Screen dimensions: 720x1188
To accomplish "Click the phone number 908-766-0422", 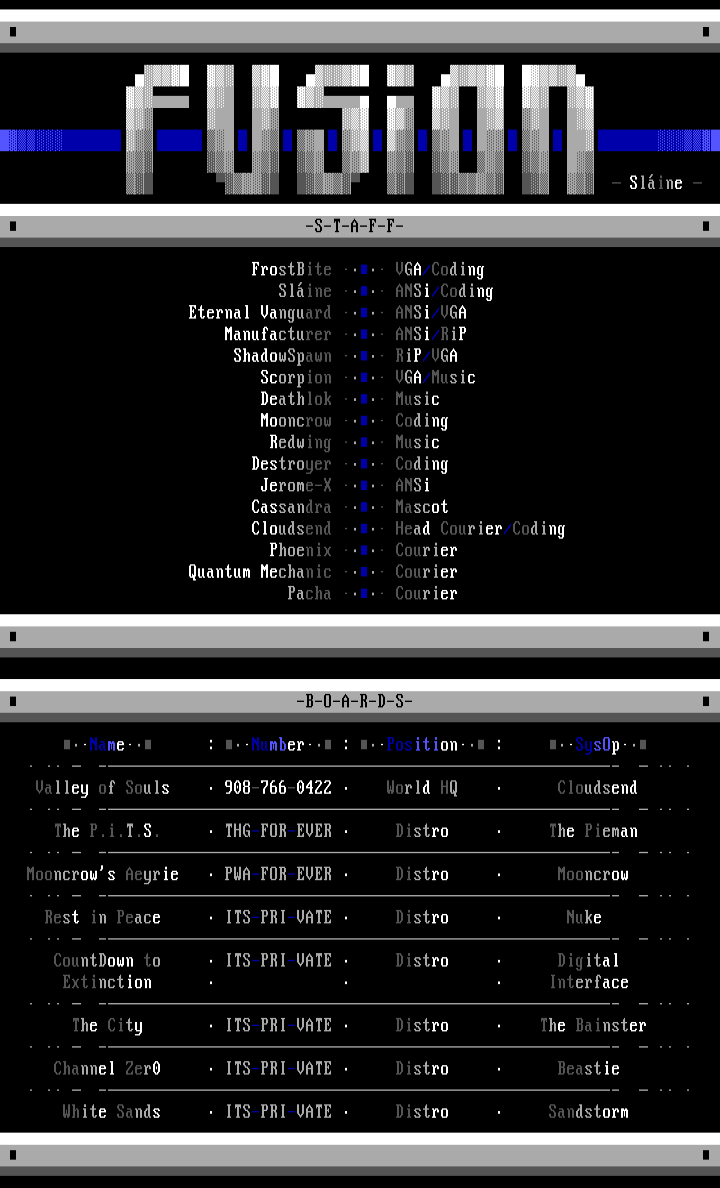I will pos(277,788).
